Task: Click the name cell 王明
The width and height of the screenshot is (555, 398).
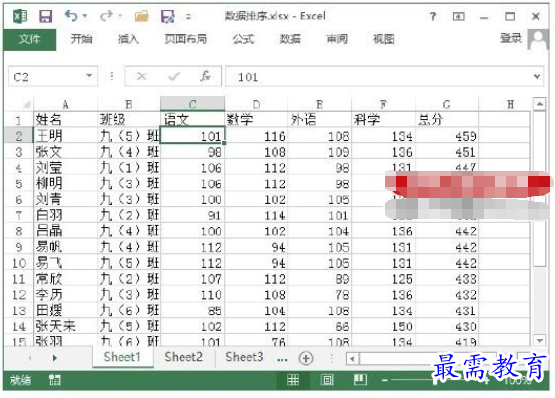Action: (65, 136)
